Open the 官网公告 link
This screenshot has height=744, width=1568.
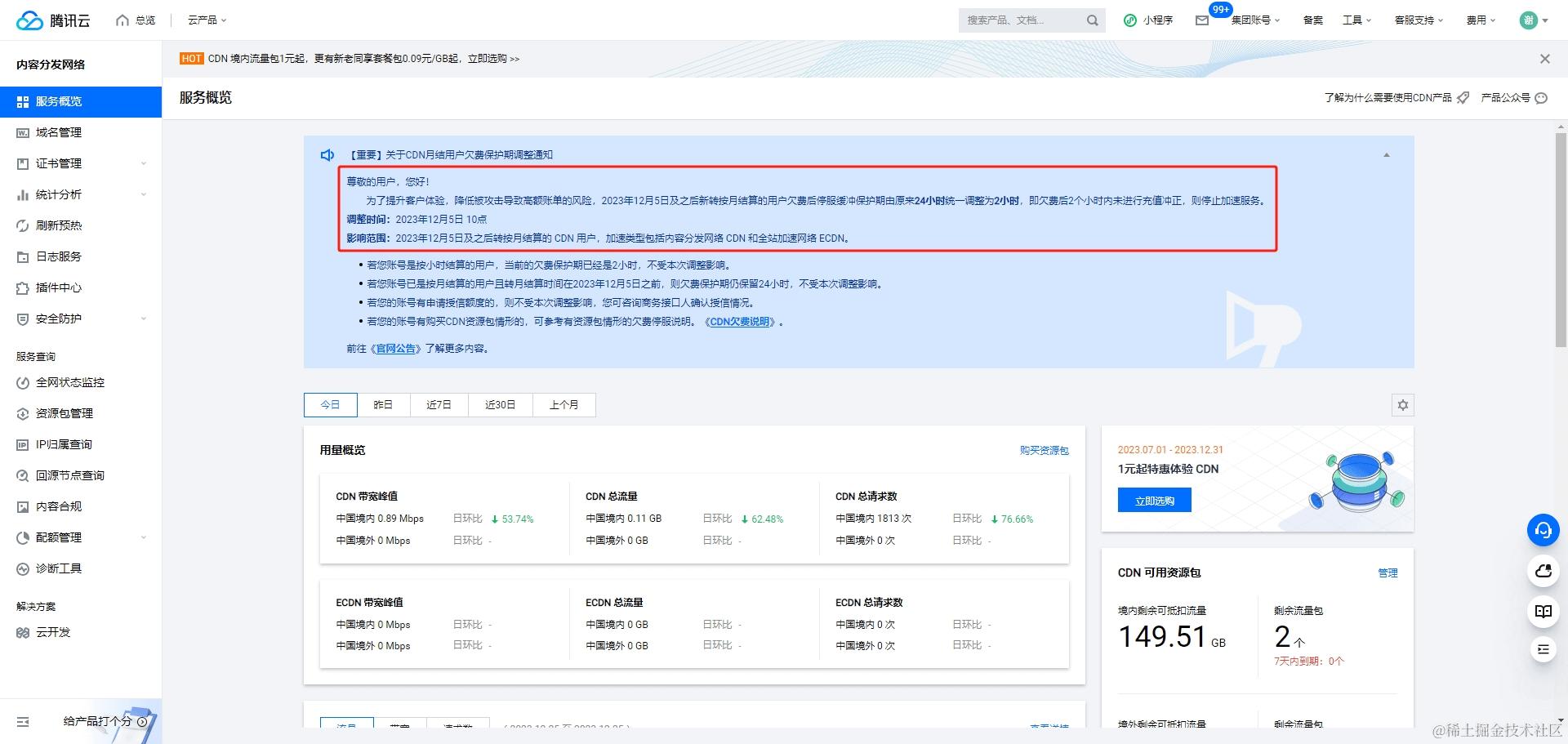396,349
